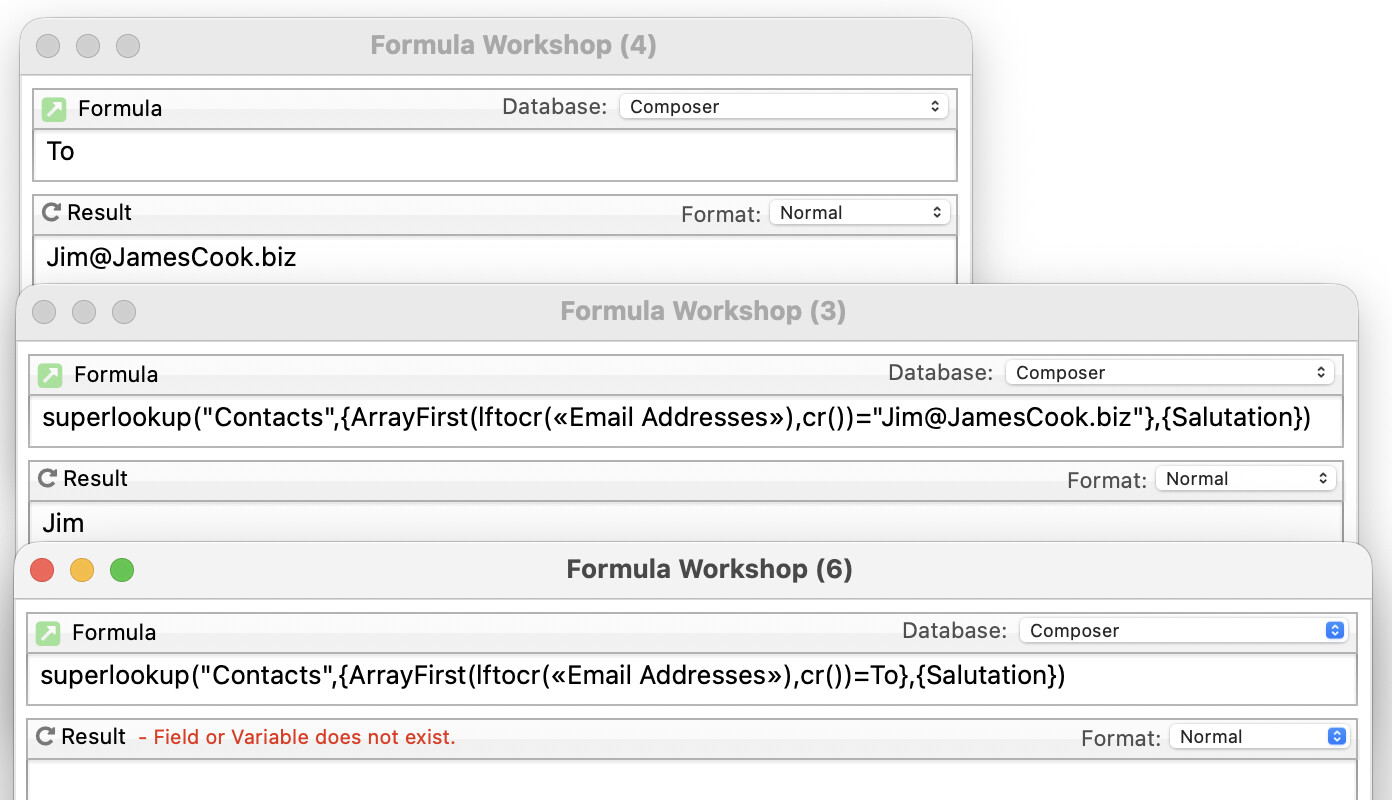Expand the Format Normal menu in Formula Workshop (6)

(1258, 737)
